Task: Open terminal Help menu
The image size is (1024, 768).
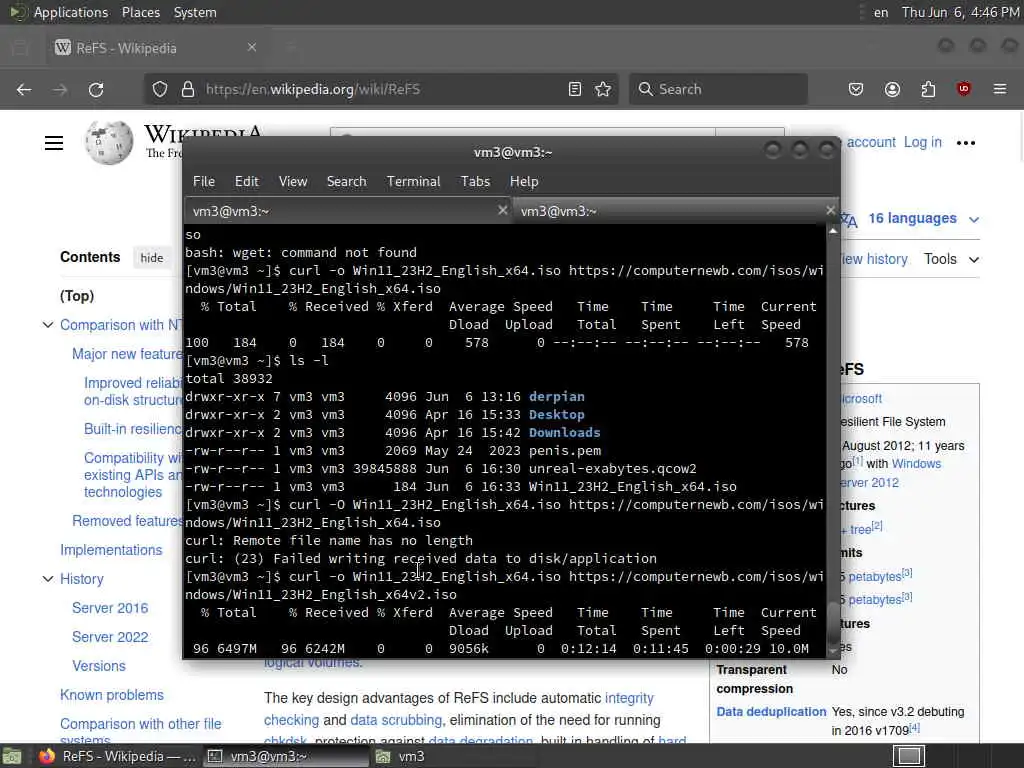Action: 524,182
